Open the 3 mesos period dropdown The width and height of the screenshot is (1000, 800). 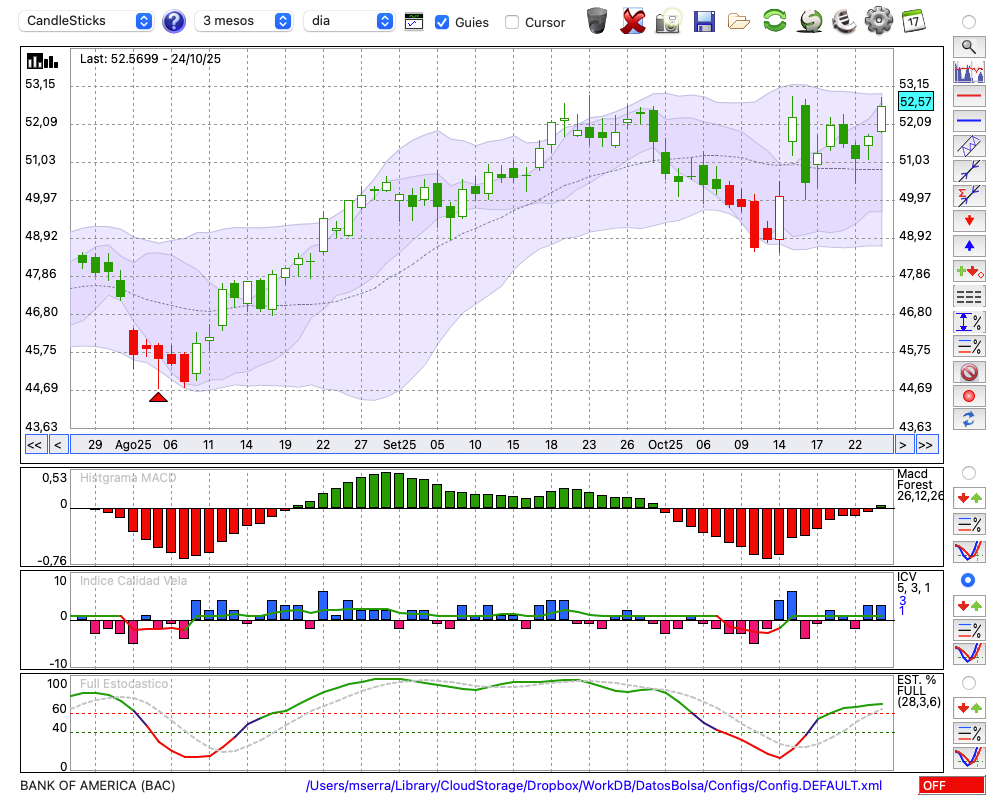pyautogui.click(x=245, y=21)
